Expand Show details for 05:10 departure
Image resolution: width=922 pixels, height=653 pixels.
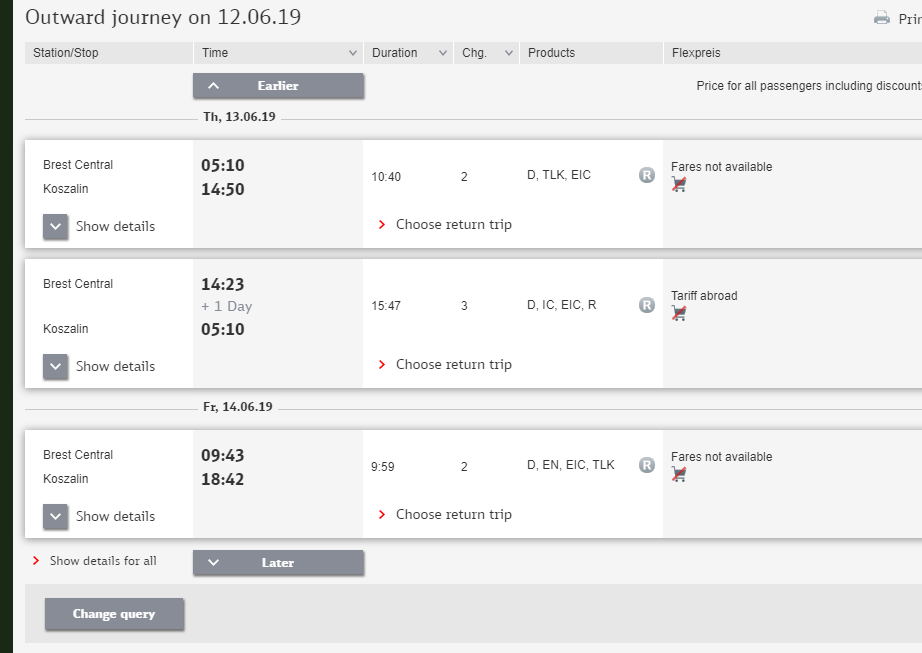pyautogui.click(x=55, y=226)
